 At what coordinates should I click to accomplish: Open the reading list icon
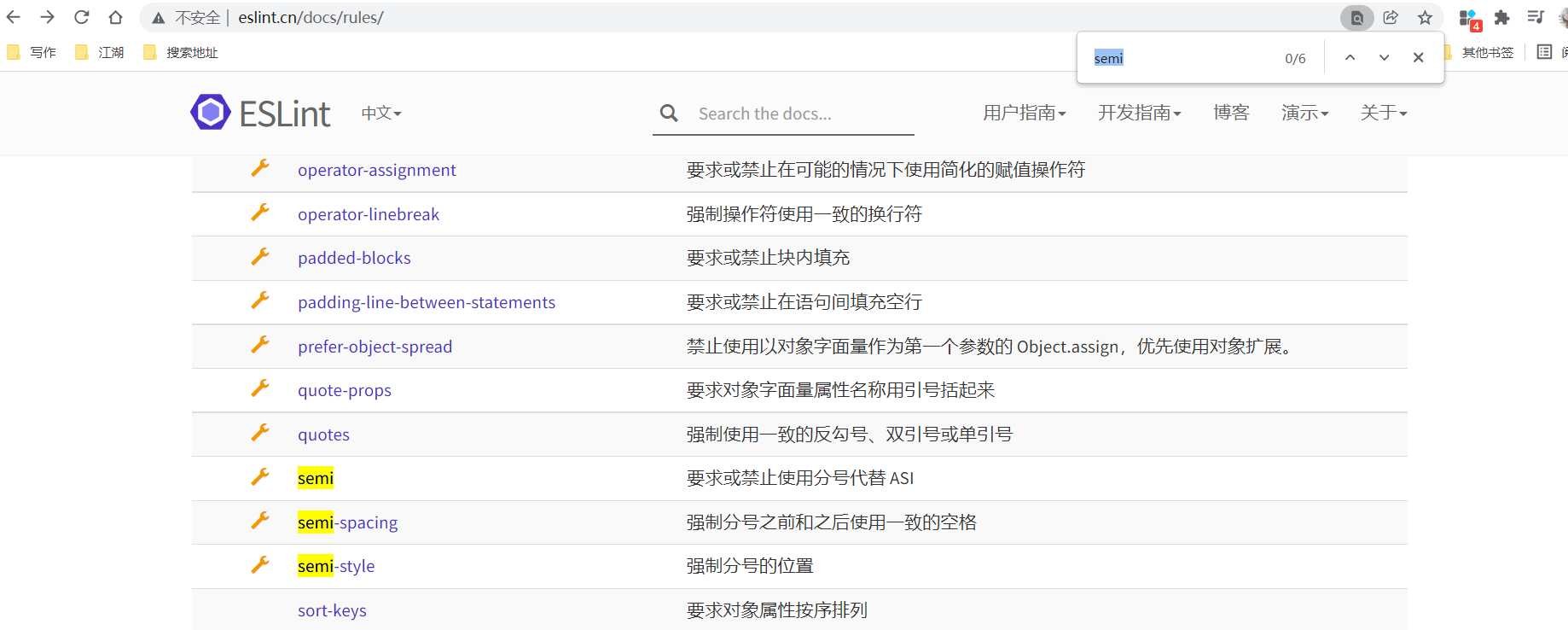[x=1544, y=52]
